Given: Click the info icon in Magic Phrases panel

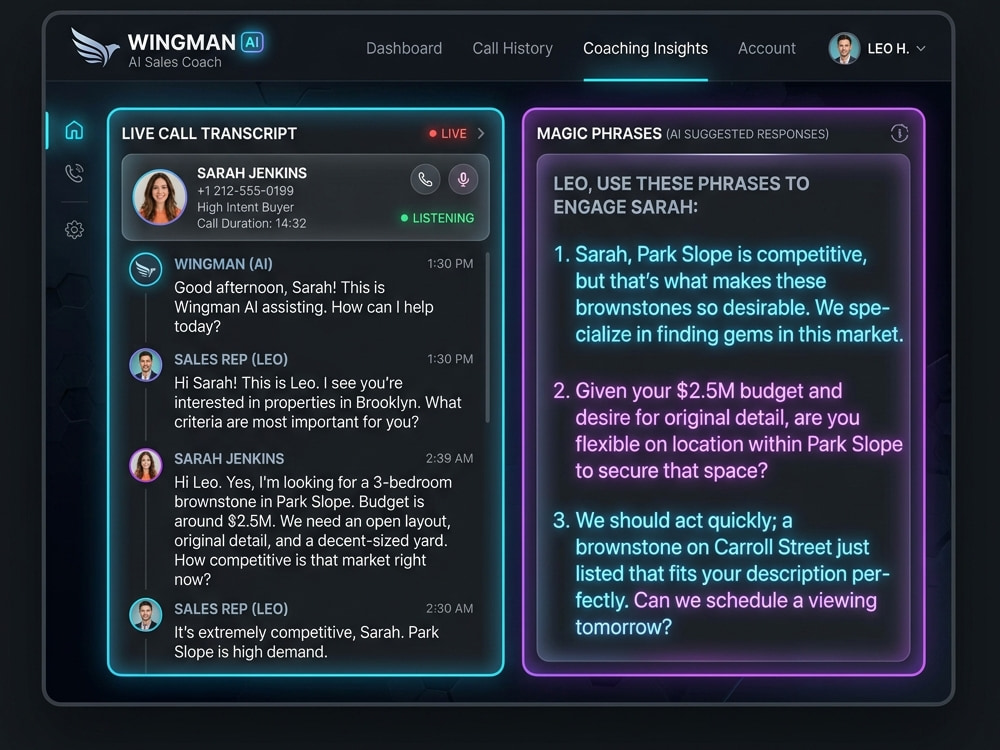Looking at the screenshot, I should point(899,133).
